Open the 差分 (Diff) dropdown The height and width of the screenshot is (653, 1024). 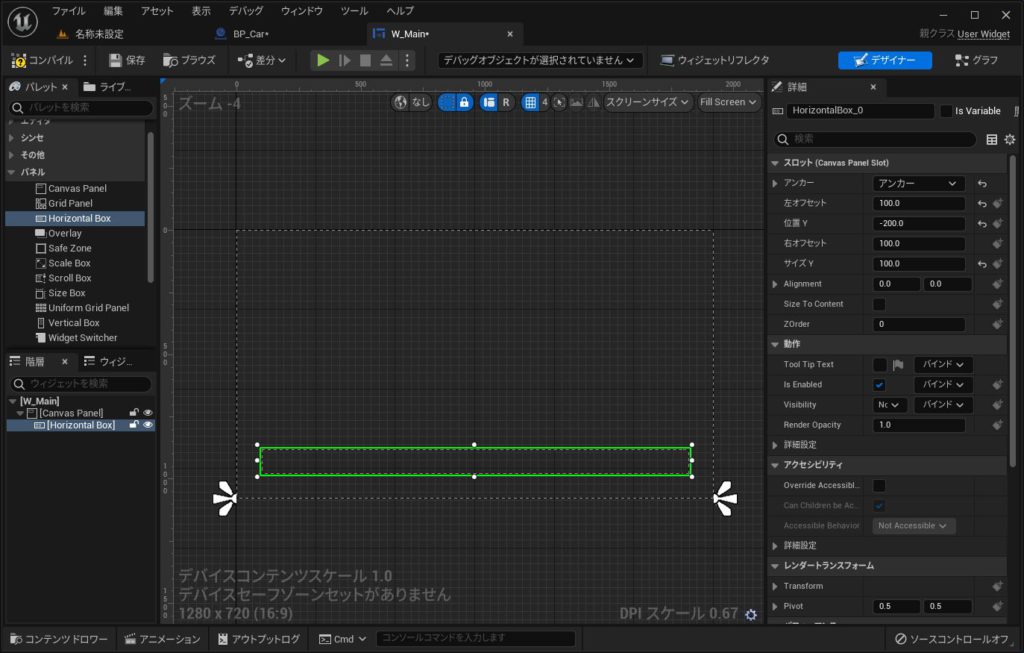pyautogui.click(x=262, y=60)
